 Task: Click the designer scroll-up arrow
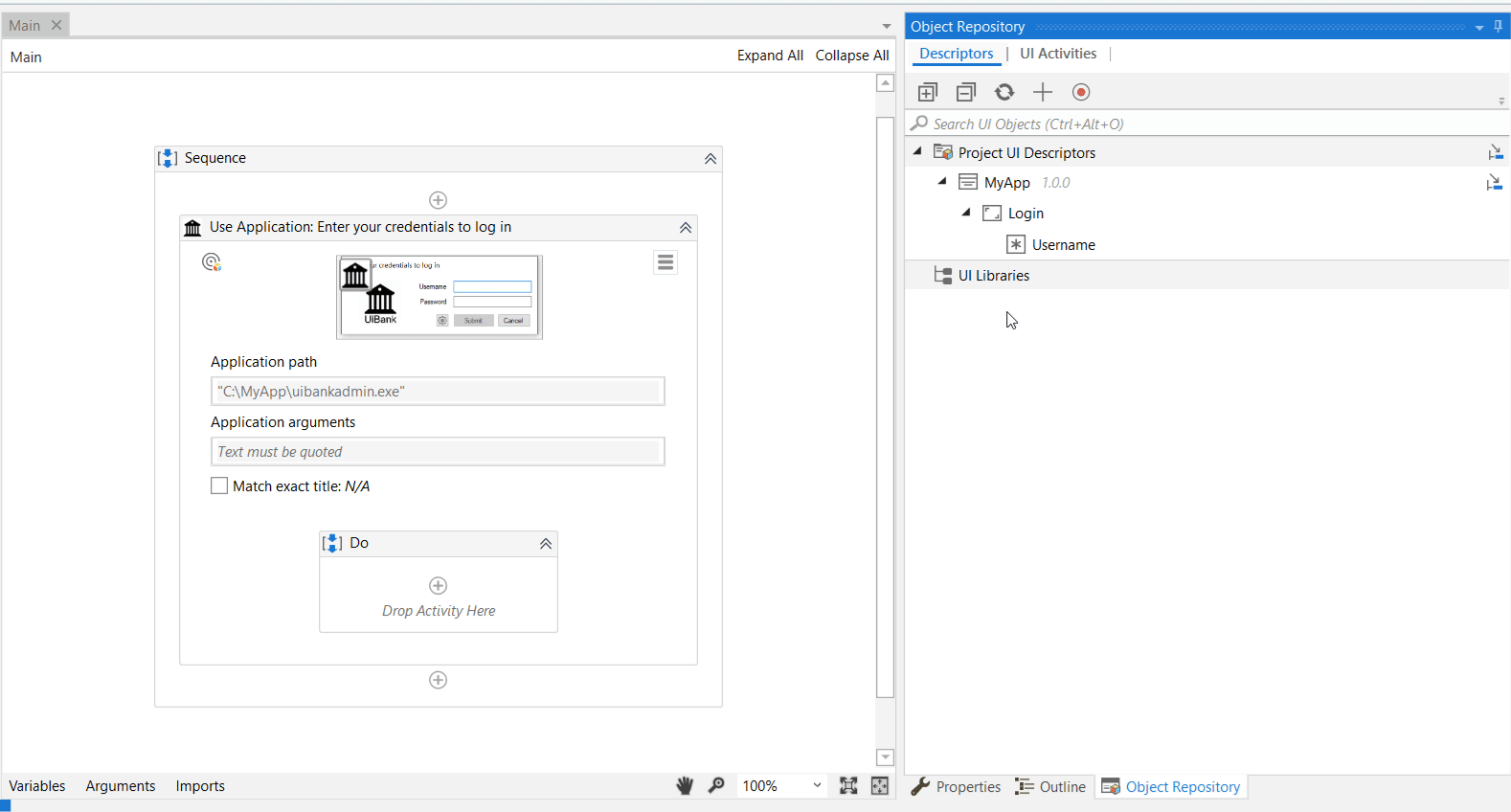coord(886,83)
